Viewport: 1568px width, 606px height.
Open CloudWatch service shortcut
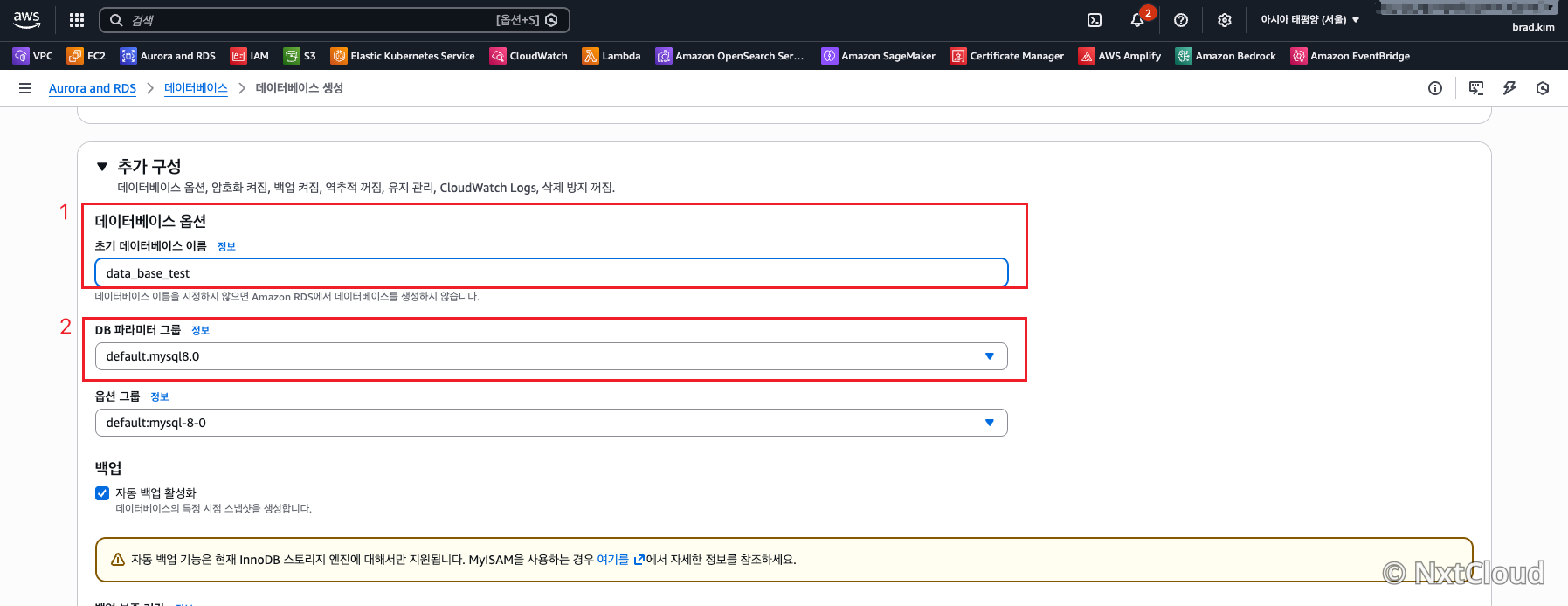[x=528, y=56]
